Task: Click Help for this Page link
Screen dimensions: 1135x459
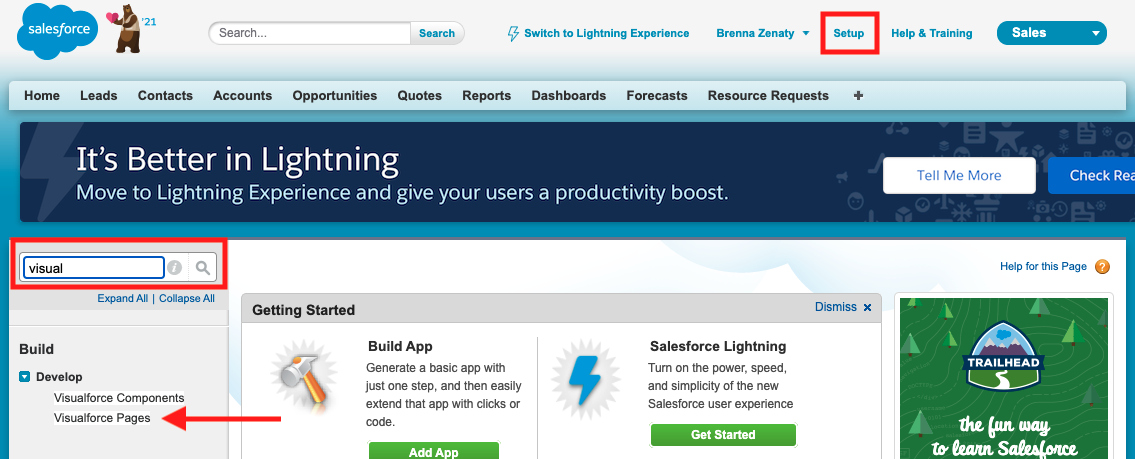Action: pyautogui.click(x=1043, y=266)
